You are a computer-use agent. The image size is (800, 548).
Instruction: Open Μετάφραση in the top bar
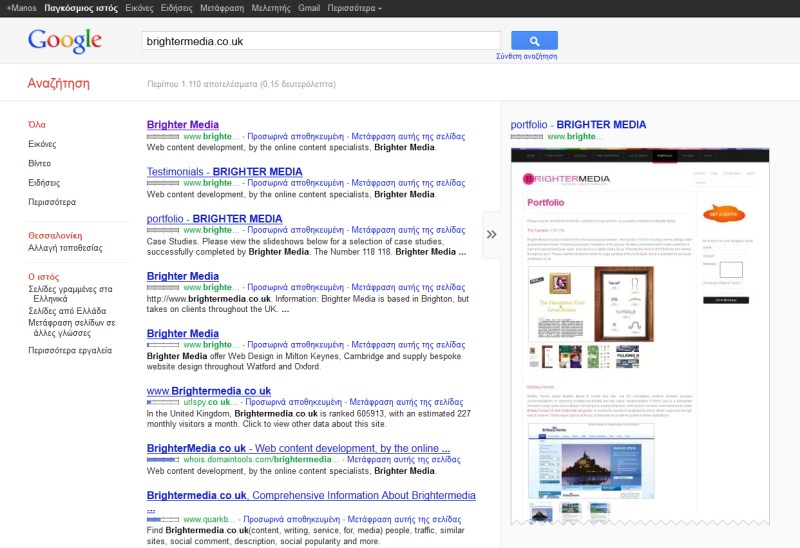pyautogui.click(x=222, y=8)
